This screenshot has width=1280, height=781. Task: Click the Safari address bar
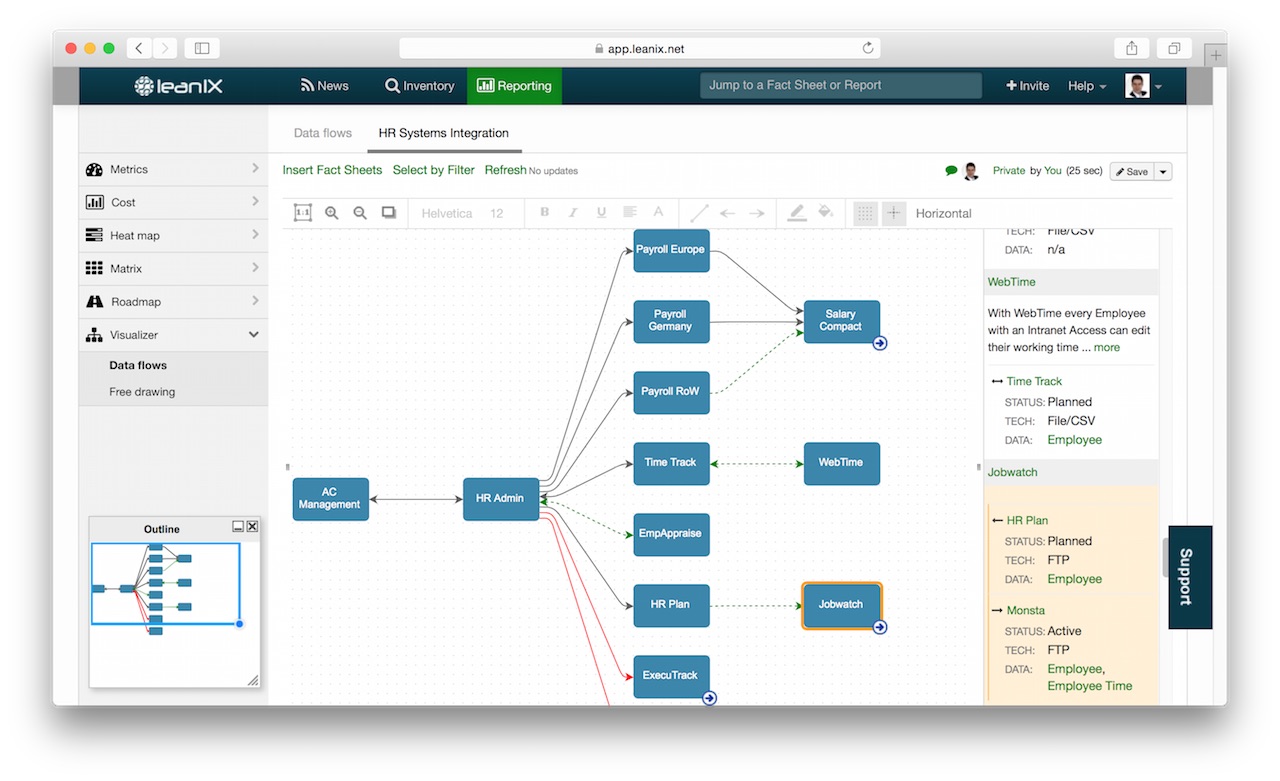tap(639, 48)
